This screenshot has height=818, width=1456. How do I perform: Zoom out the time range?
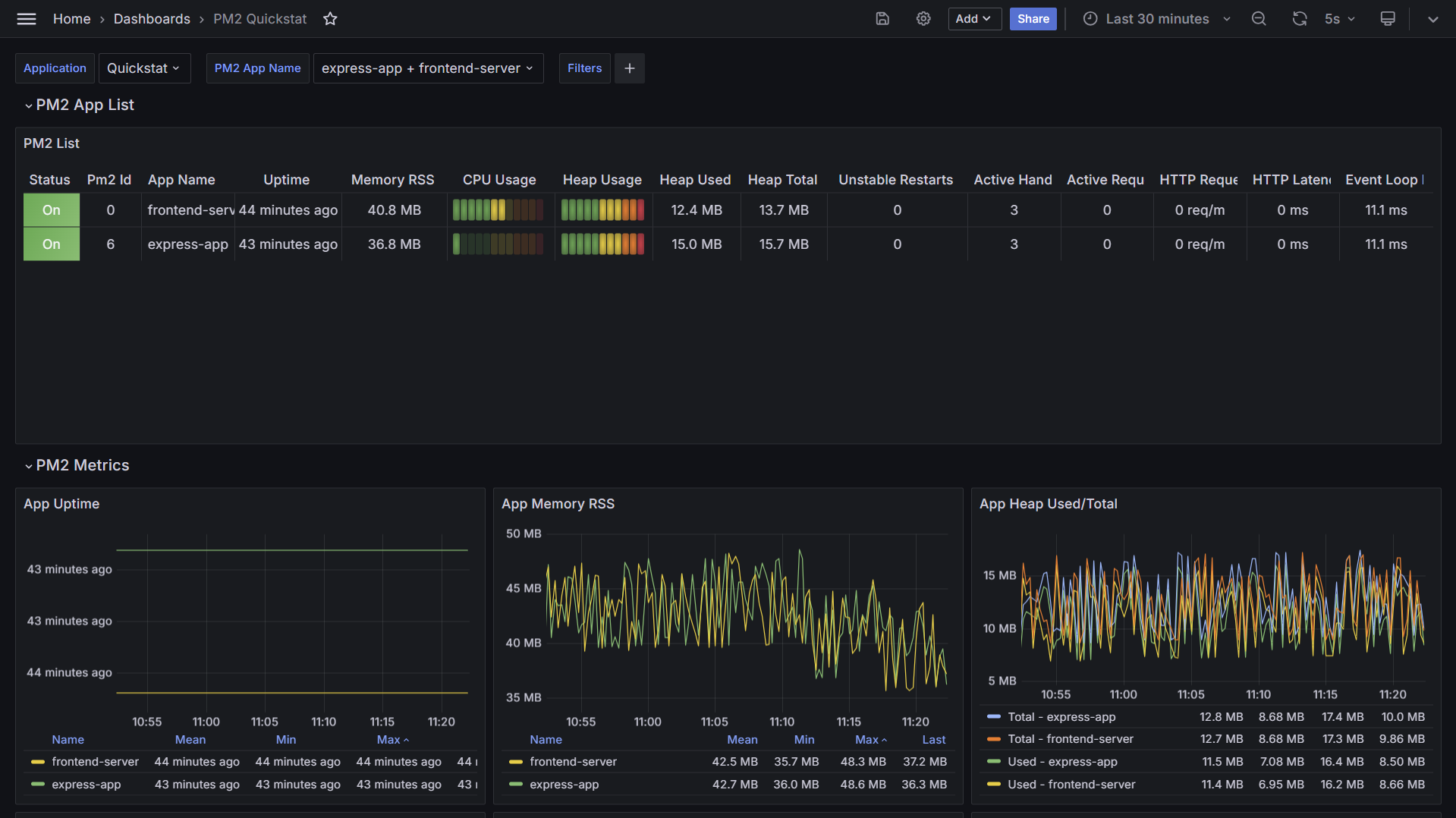(1259, 19)
